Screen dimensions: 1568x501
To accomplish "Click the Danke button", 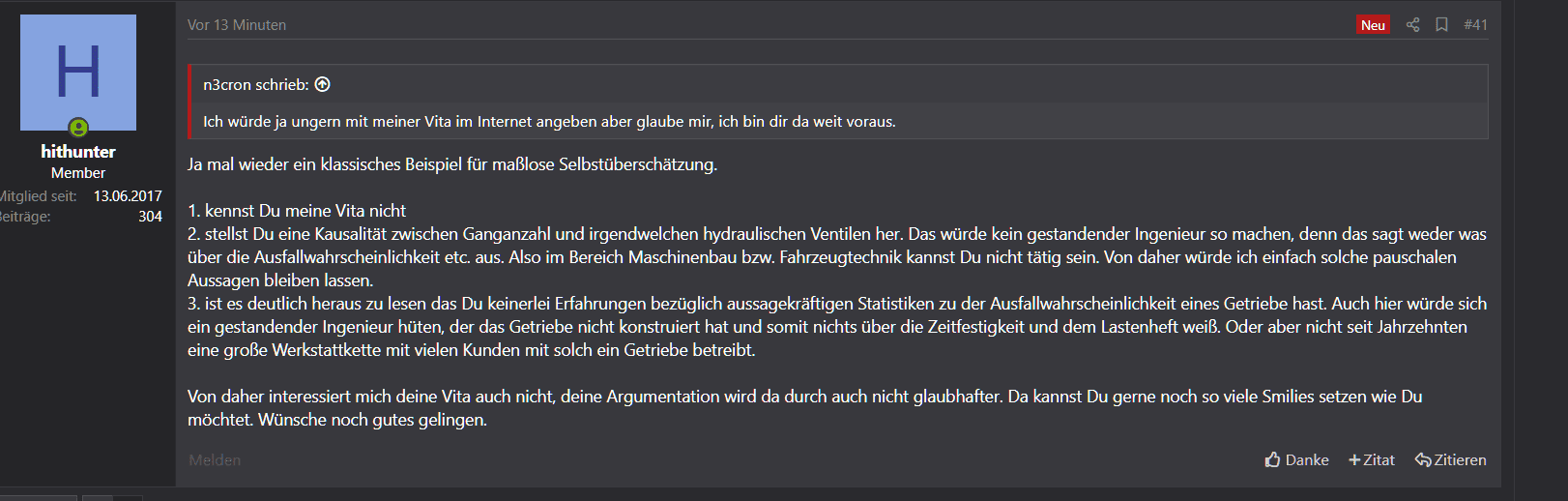I will click(x=1296, y=460).
